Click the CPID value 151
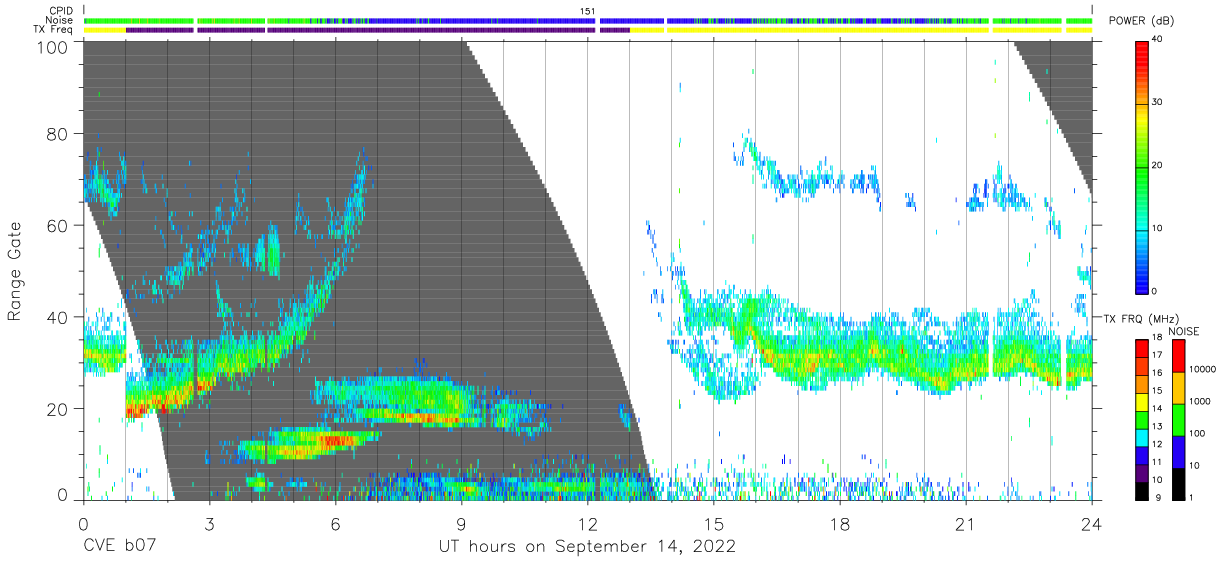This screenshot has width=1228, height=567. tap(588, 11)
